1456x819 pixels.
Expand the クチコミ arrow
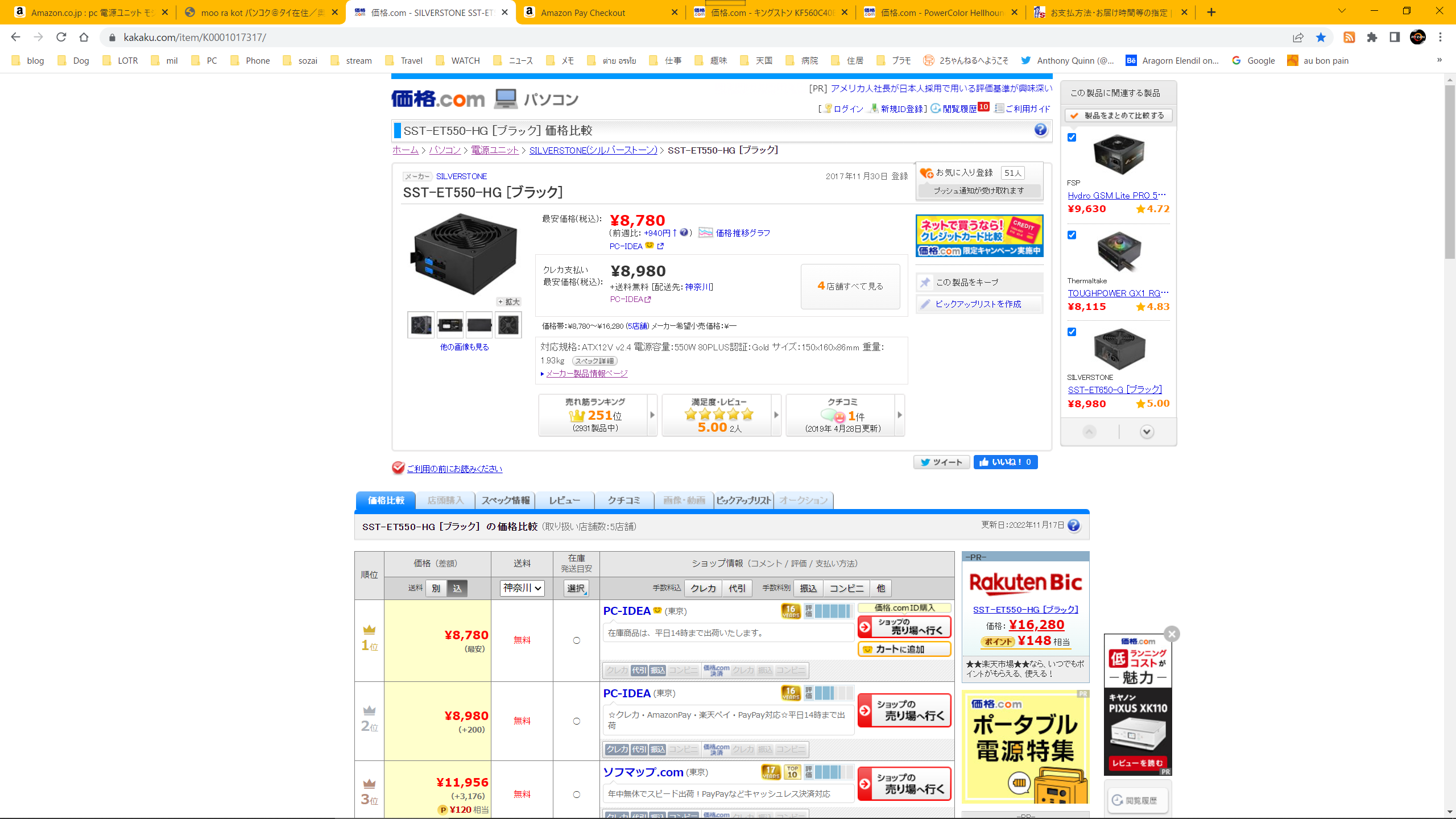pyautogui.click(x=900, y=415)
